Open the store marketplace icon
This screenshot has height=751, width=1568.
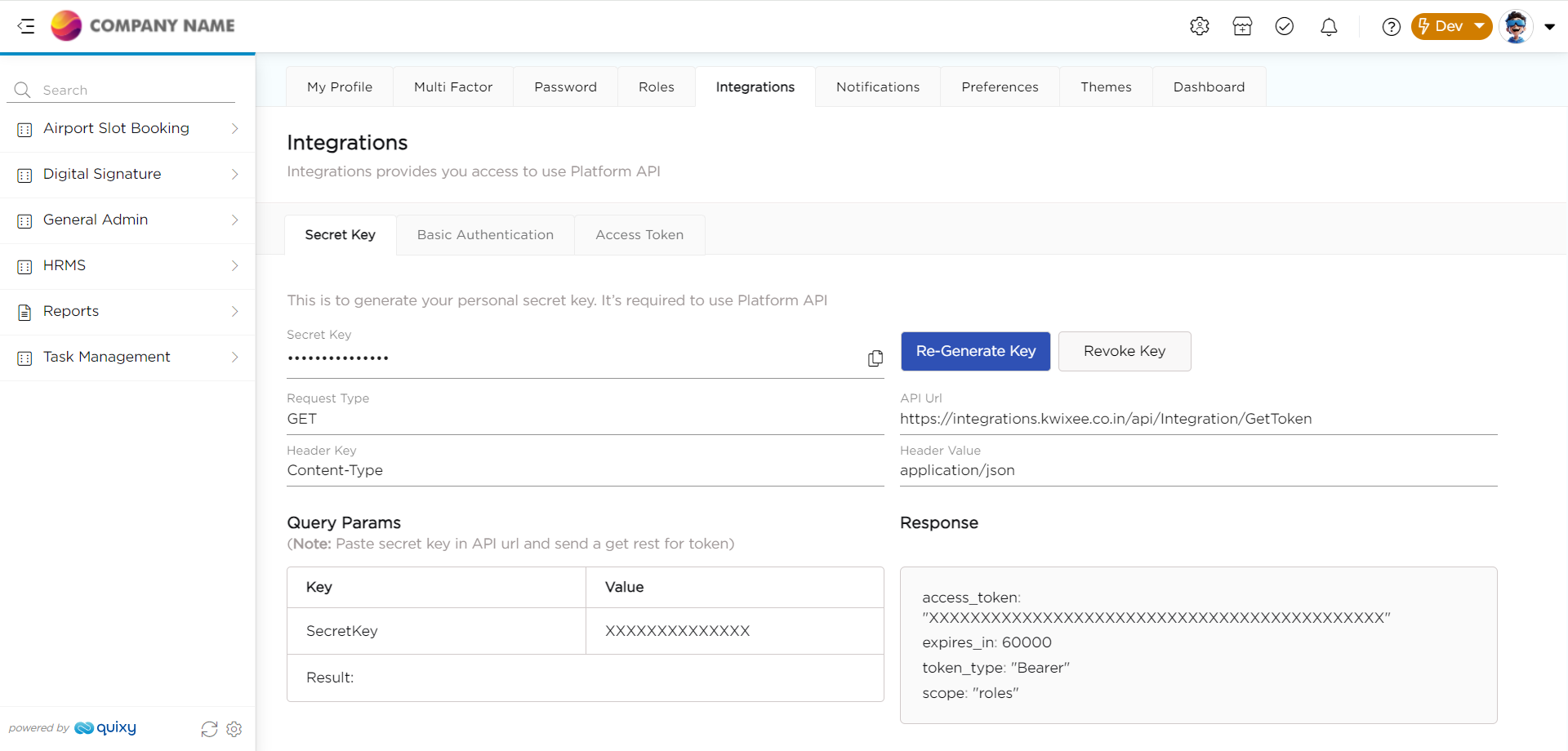1242,26
